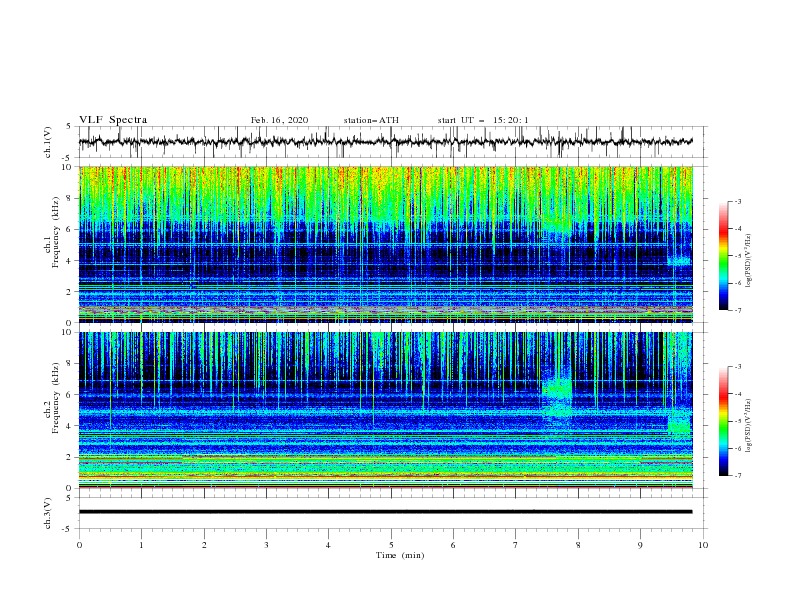Click time axis tick label "3"

click(266, 545)
